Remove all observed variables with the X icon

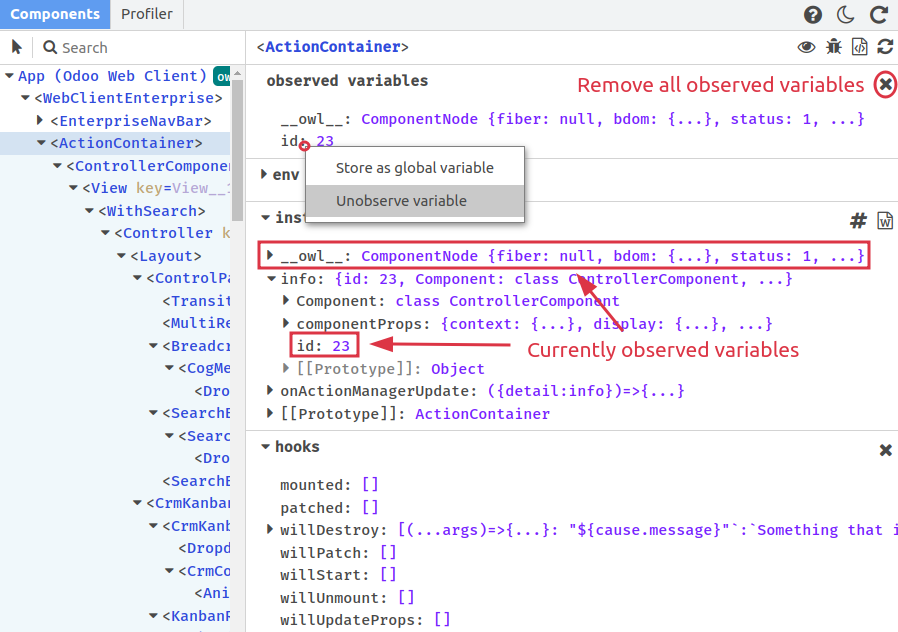885,85
